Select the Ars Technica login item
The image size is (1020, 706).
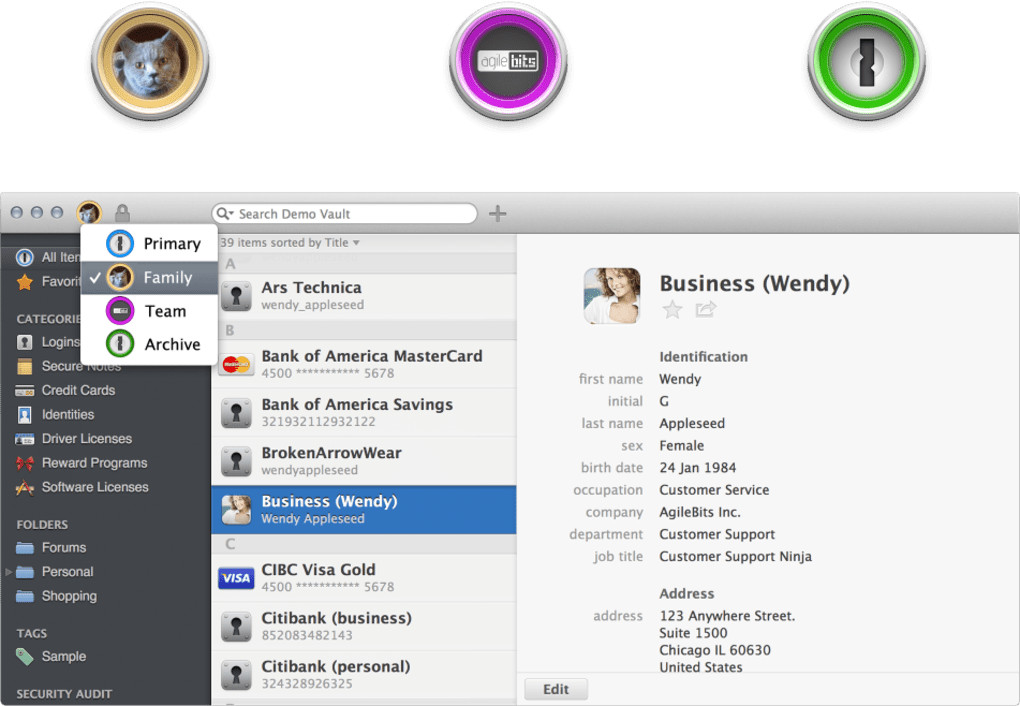coord(364,296)
